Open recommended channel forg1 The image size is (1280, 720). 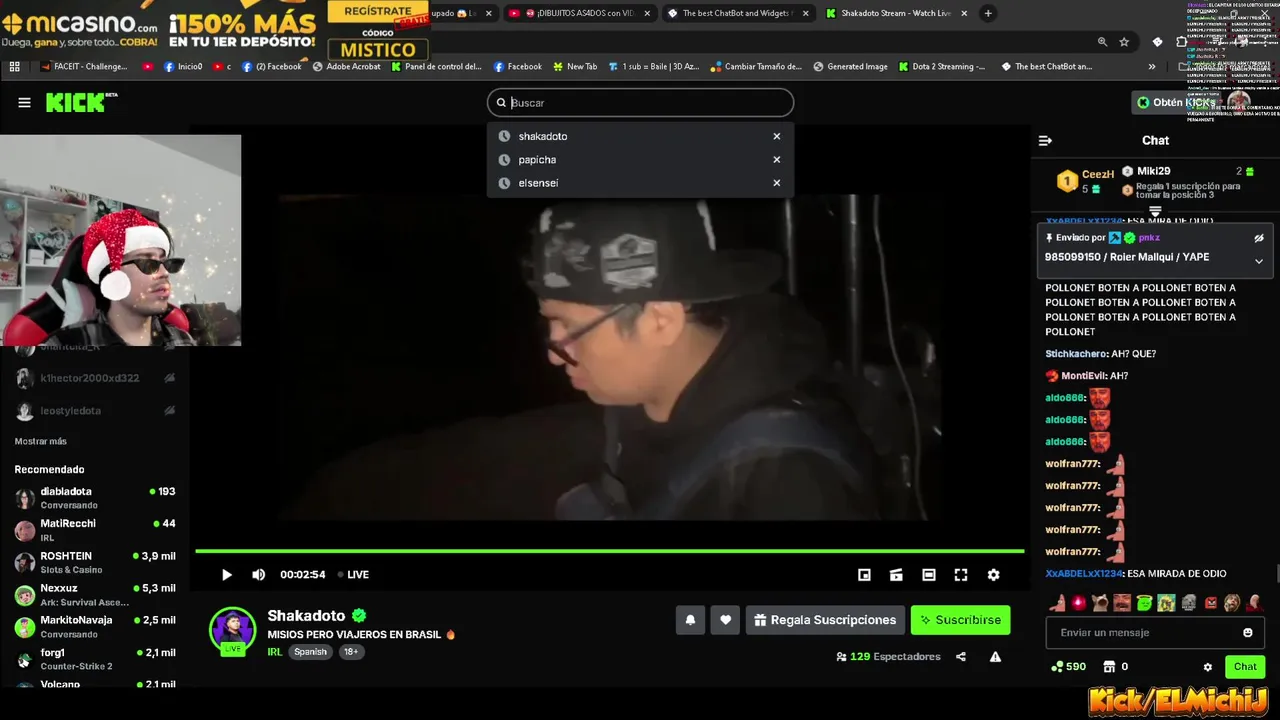coord(95,659)
